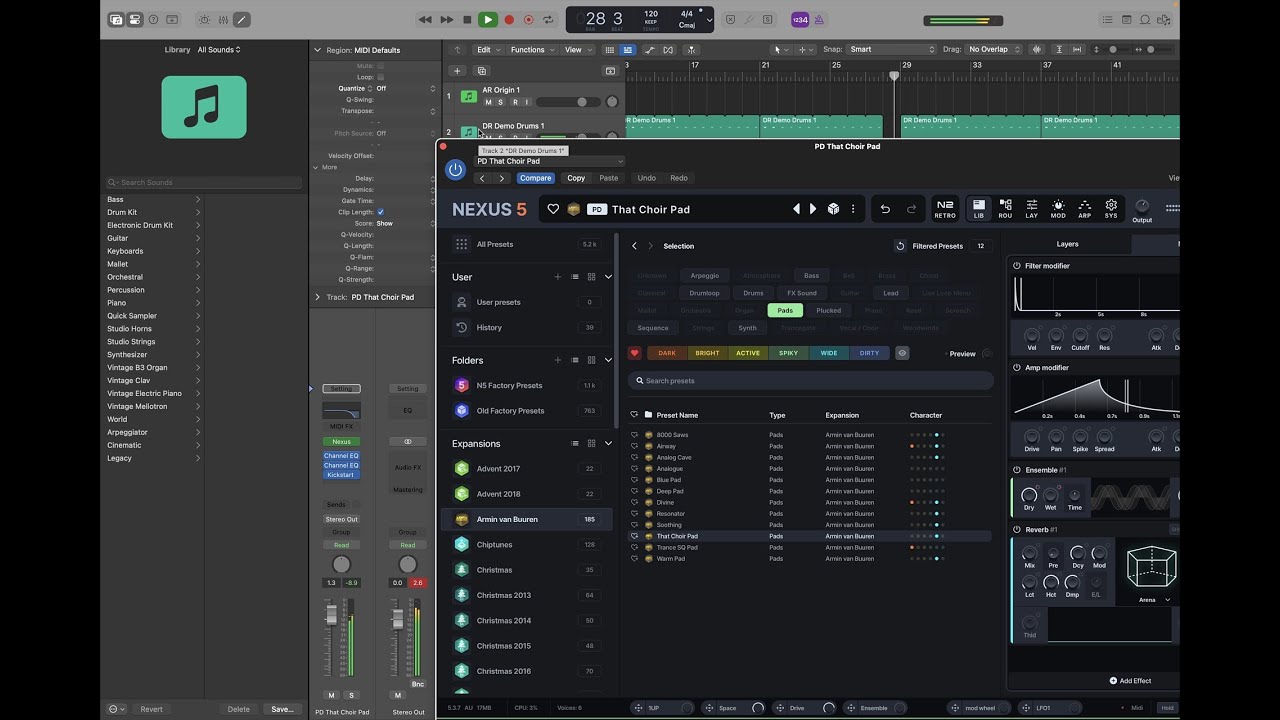Screen dimensions: 1280x720
Task: Collapse the User section chevron
Action: (x=608, y=277)
